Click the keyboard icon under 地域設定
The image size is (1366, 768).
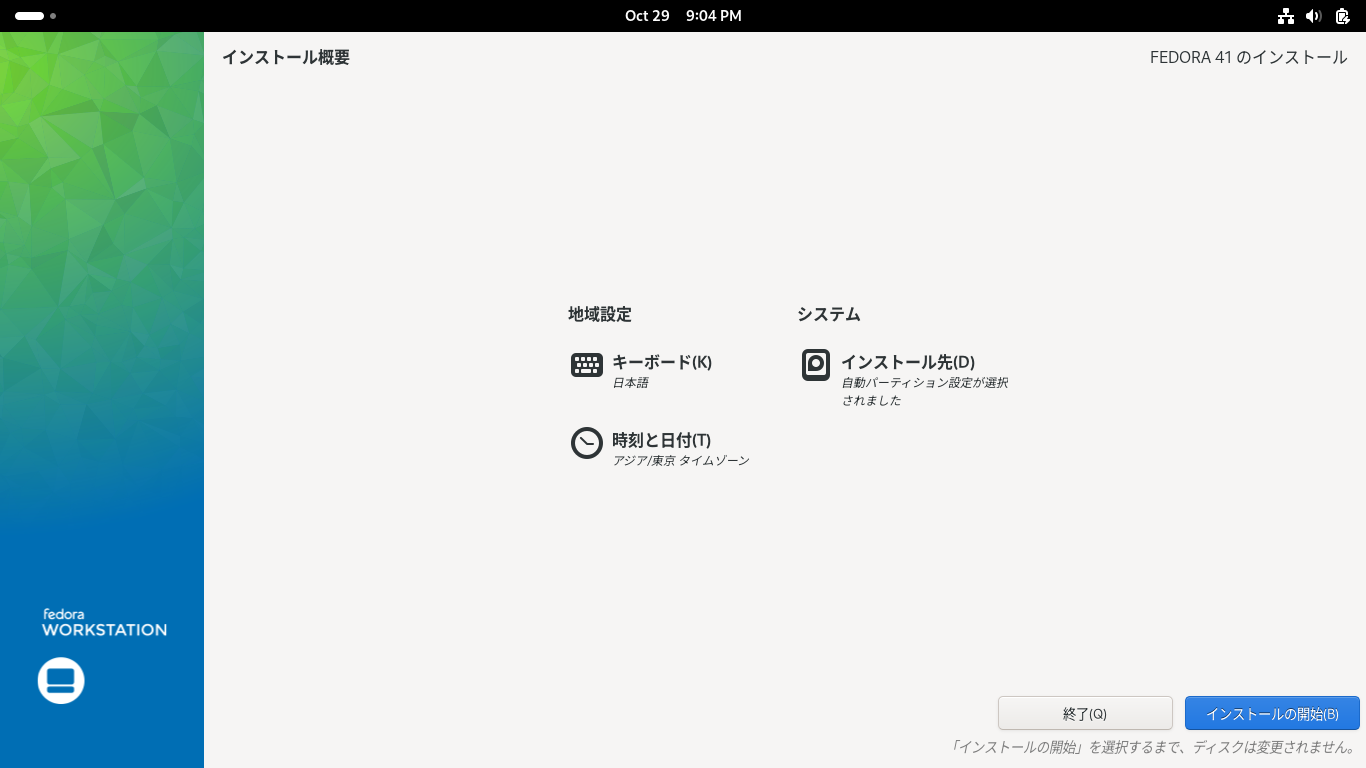pos(587,365)
